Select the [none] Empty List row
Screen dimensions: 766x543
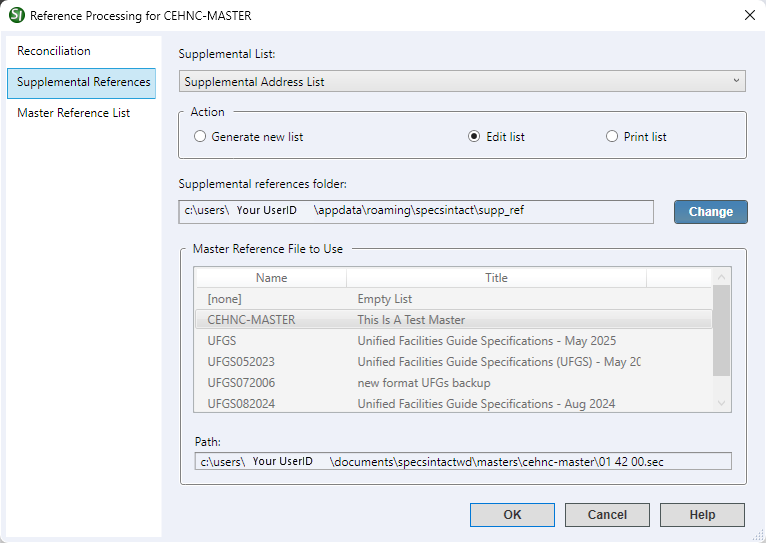(453, 299)
